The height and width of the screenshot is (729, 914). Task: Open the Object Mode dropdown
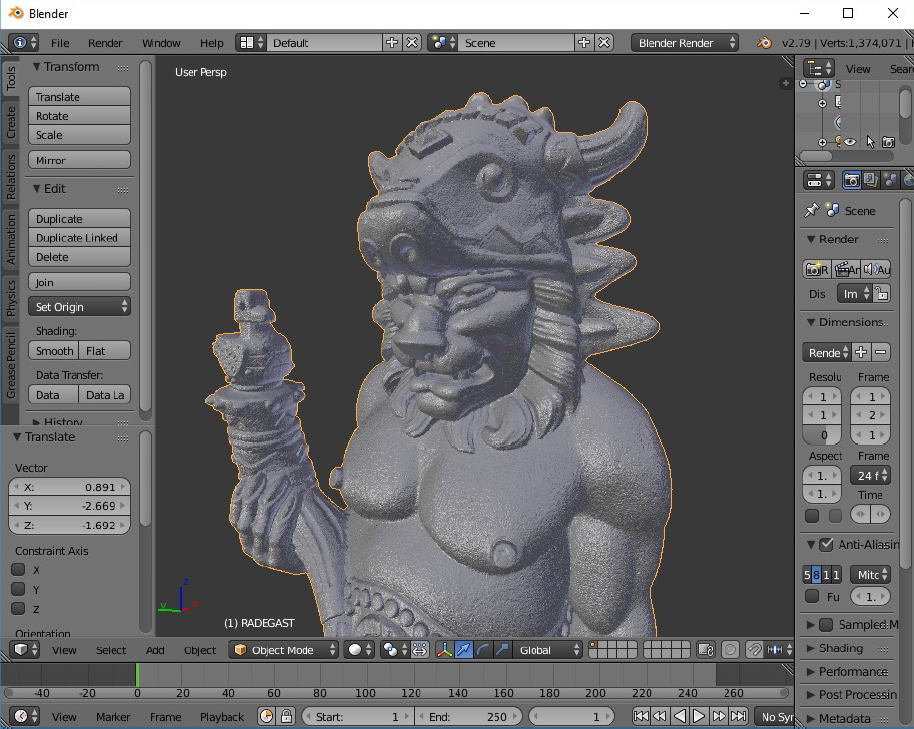284,650
